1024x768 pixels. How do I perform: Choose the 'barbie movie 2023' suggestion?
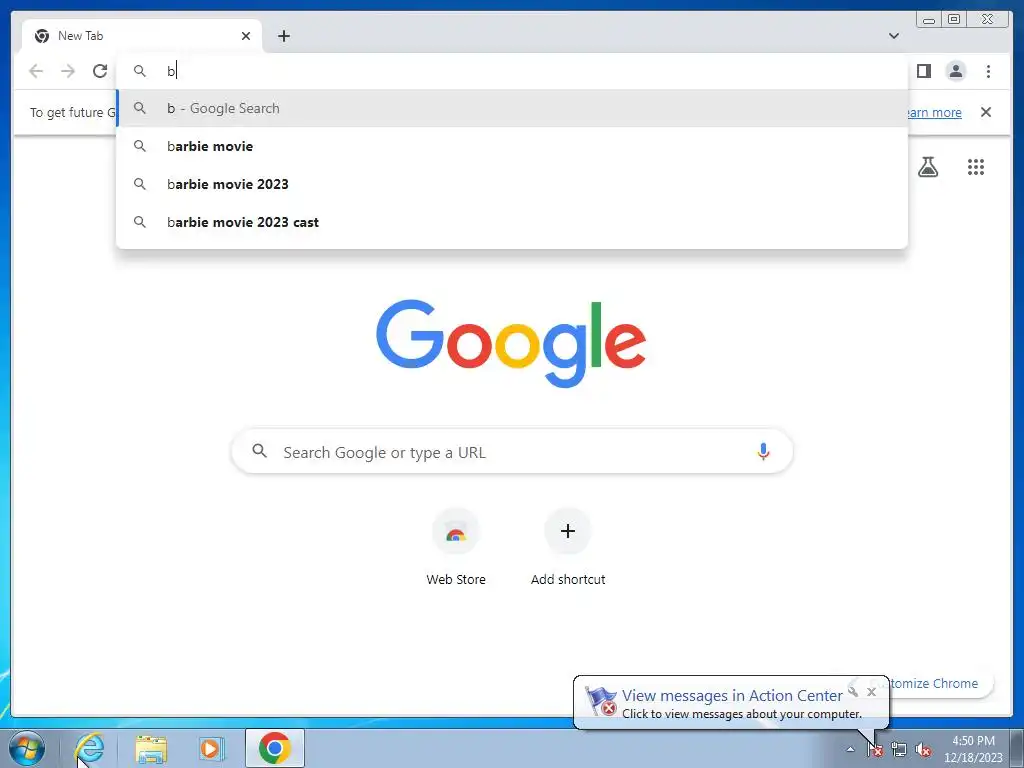[x=512, y=184]
